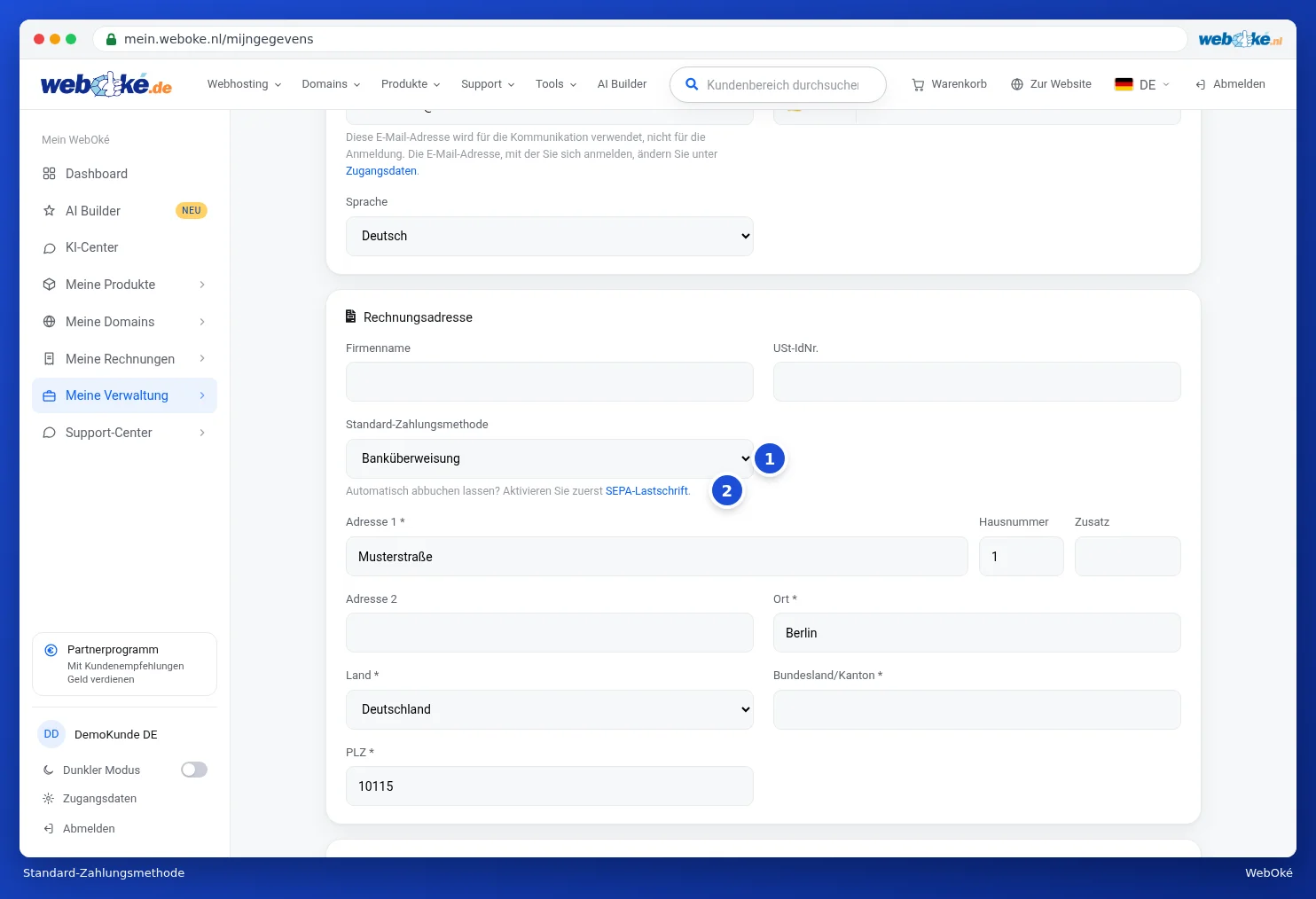
Task: Click Abmelden in the top bar
Action: pyautogui.click(x=1230, y=84)
